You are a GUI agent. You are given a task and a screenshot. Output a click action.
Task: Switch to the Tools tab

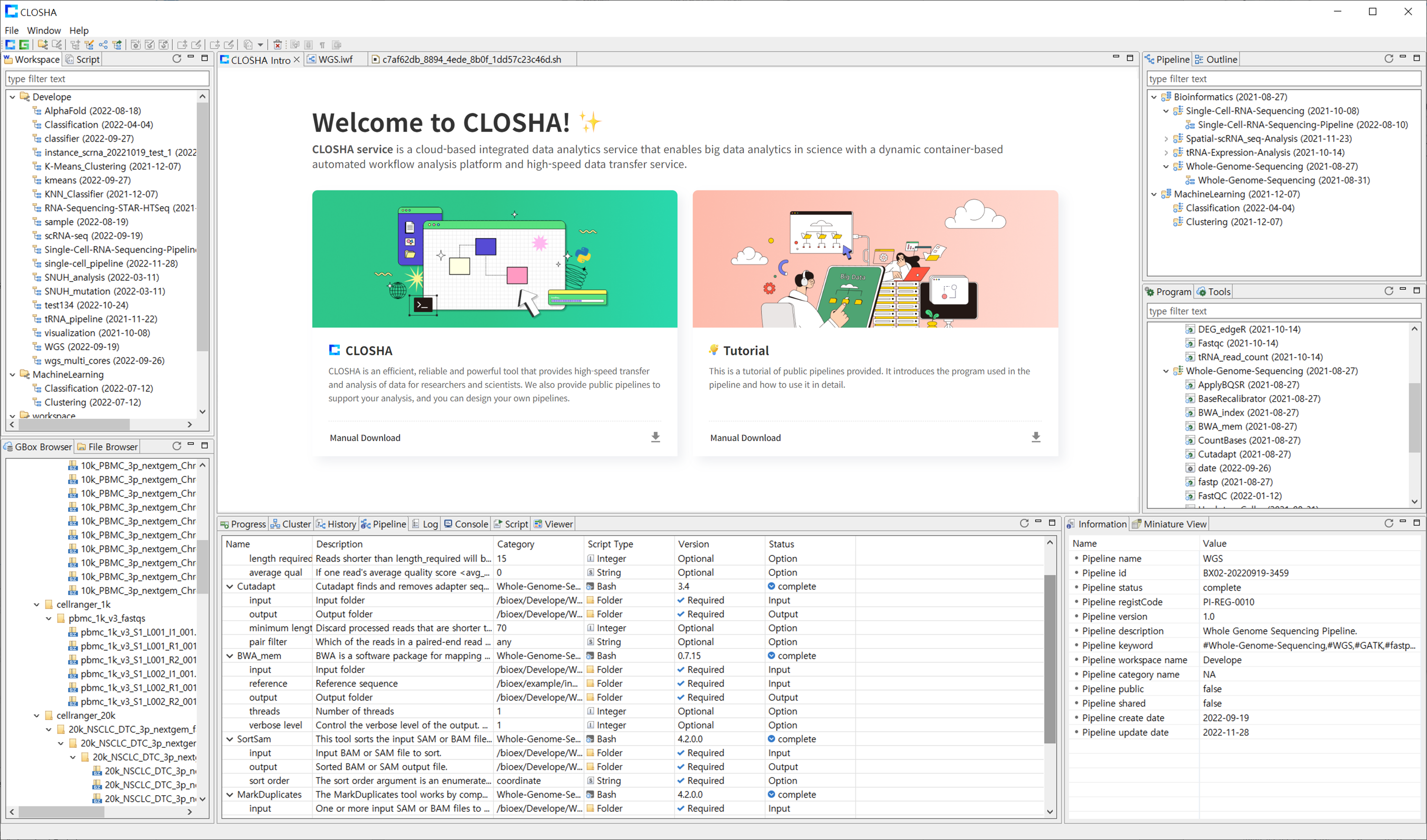tap(1213, 292)
